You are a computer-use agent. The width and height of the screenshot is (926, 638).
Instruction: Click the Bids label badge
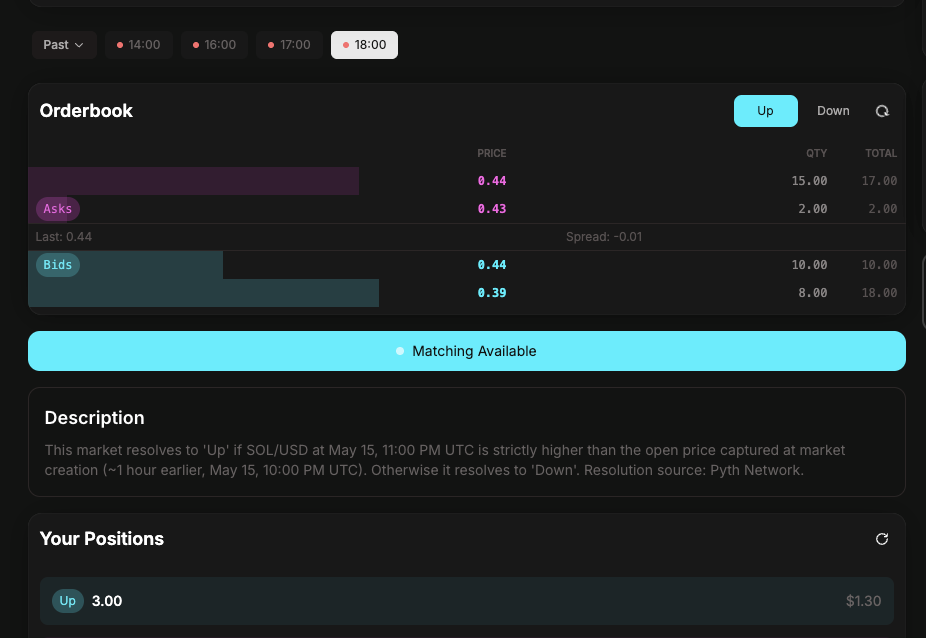tap(58, 265)
